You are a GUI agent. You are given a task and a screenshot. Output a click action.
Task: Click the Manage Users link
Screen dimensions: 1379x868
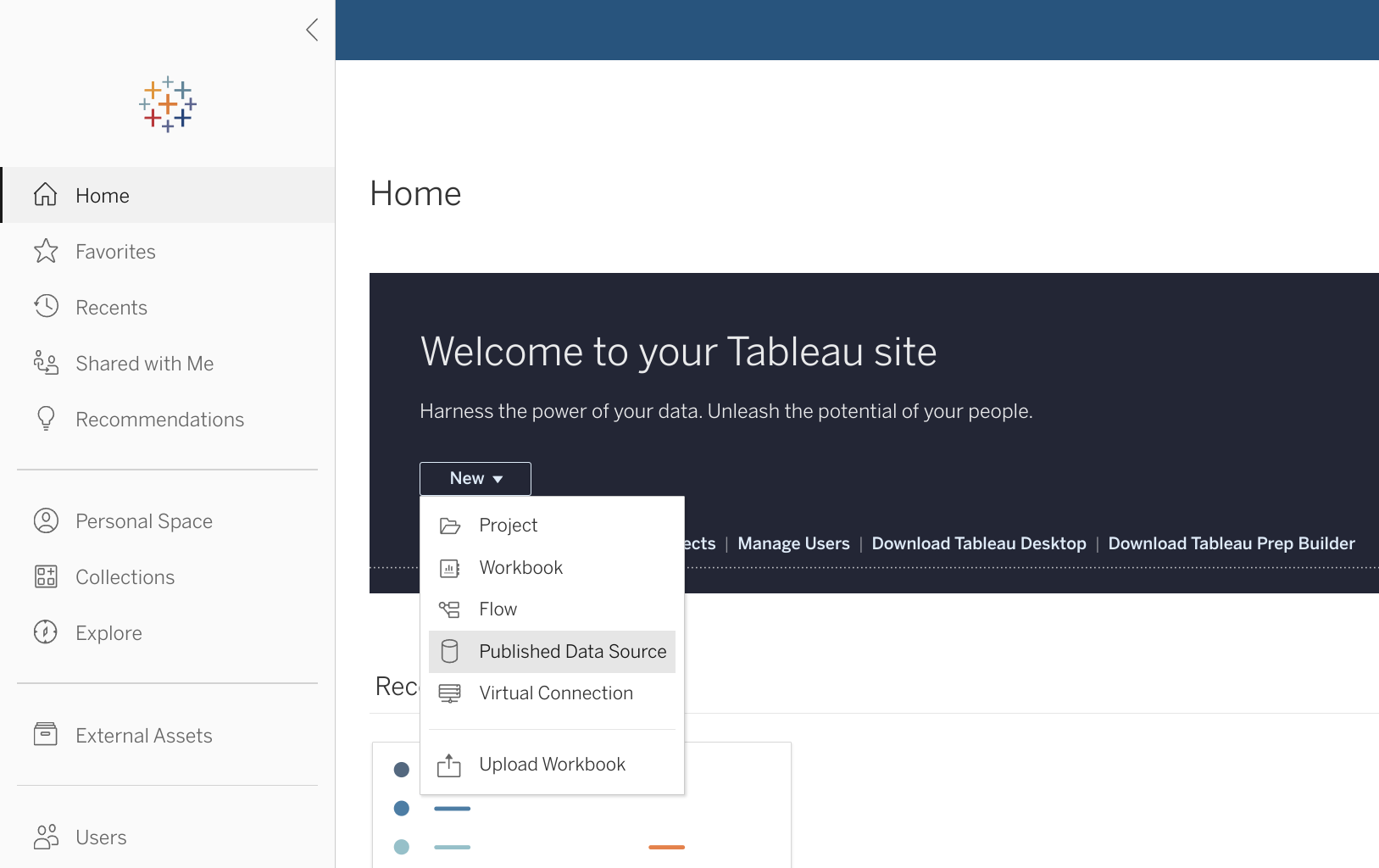(792, 543)
